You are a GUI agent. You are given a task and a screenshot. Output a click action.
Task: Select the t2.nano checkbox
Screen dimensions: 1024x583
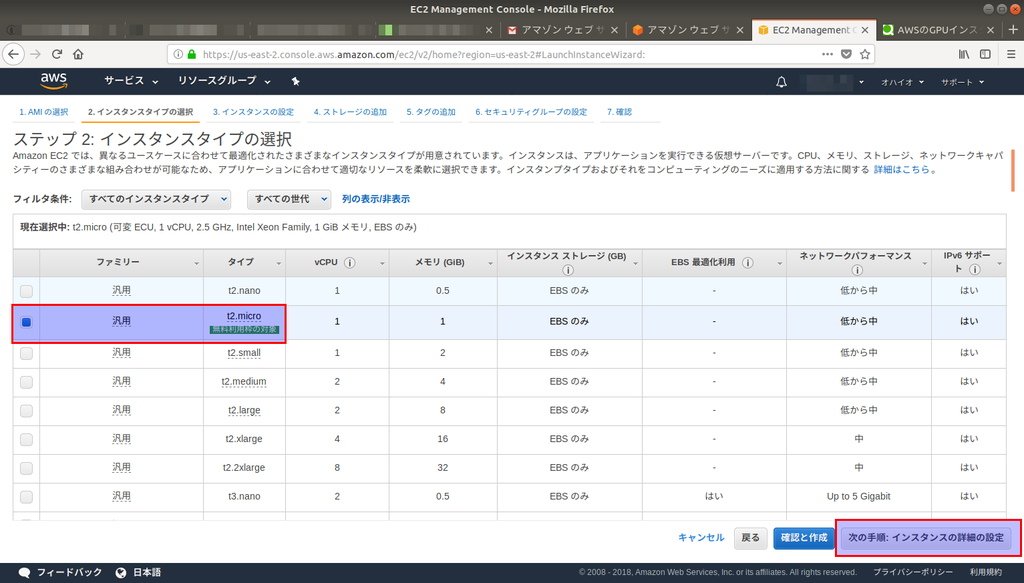(26, 291)
